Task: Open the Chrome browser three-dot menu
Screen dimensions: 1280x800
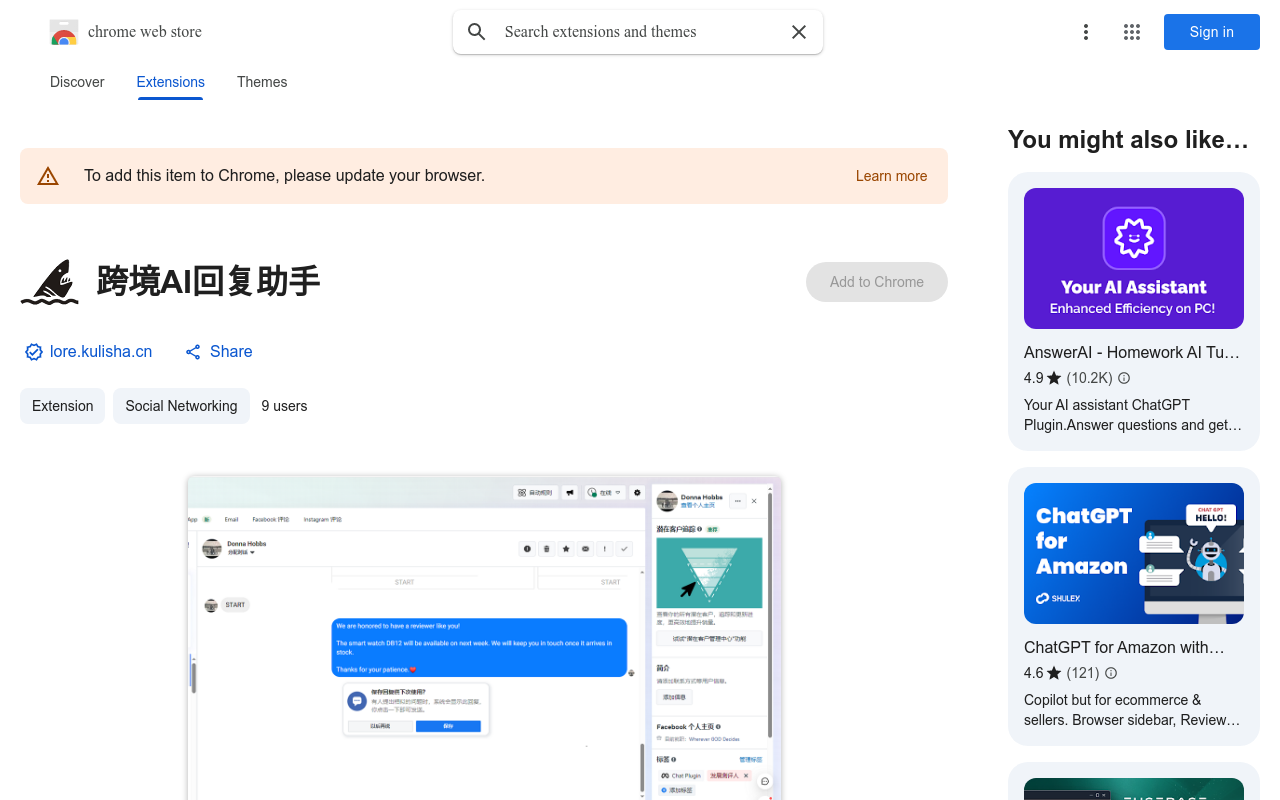Action: pos(1086,32)
